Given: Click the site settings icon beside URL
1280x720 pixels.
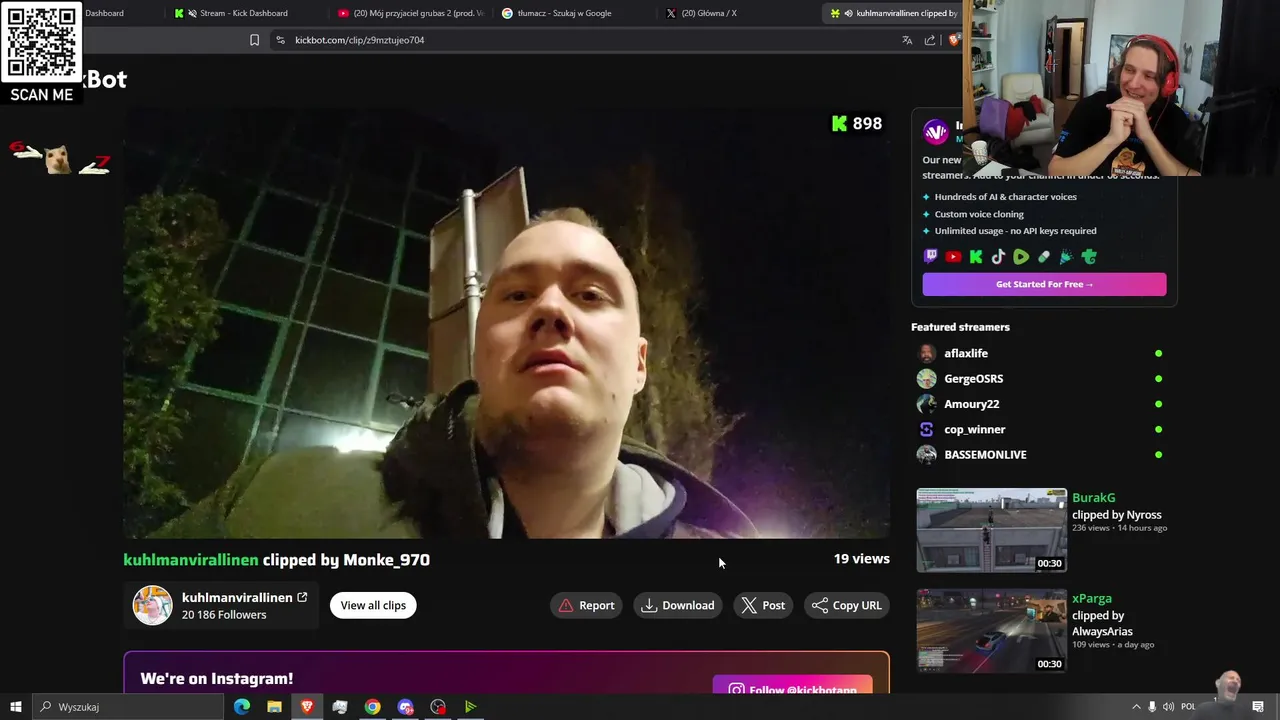Looking at the screenshot, I should [x=280, y=40].
